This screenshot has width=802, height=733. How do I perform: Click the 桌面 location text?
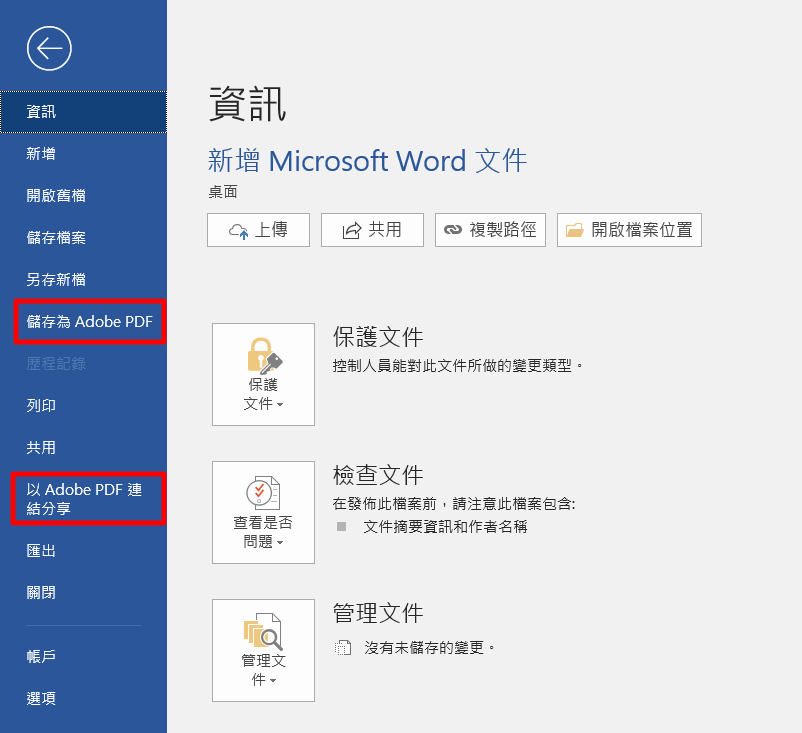(223, 192)
